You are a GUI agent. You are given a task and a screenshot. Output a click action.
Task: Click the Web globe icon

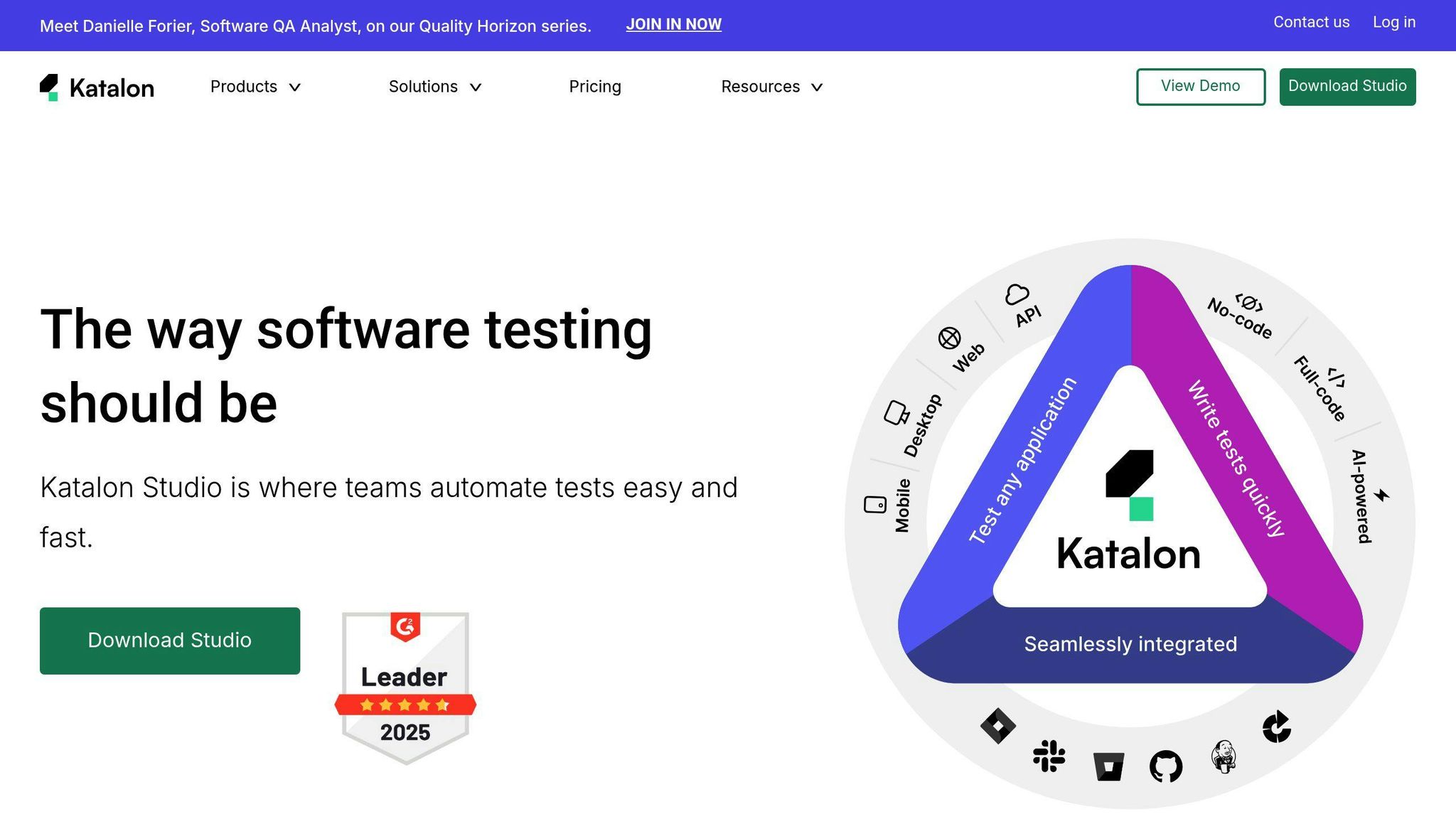pyautogui.click(x=949, y=338)
